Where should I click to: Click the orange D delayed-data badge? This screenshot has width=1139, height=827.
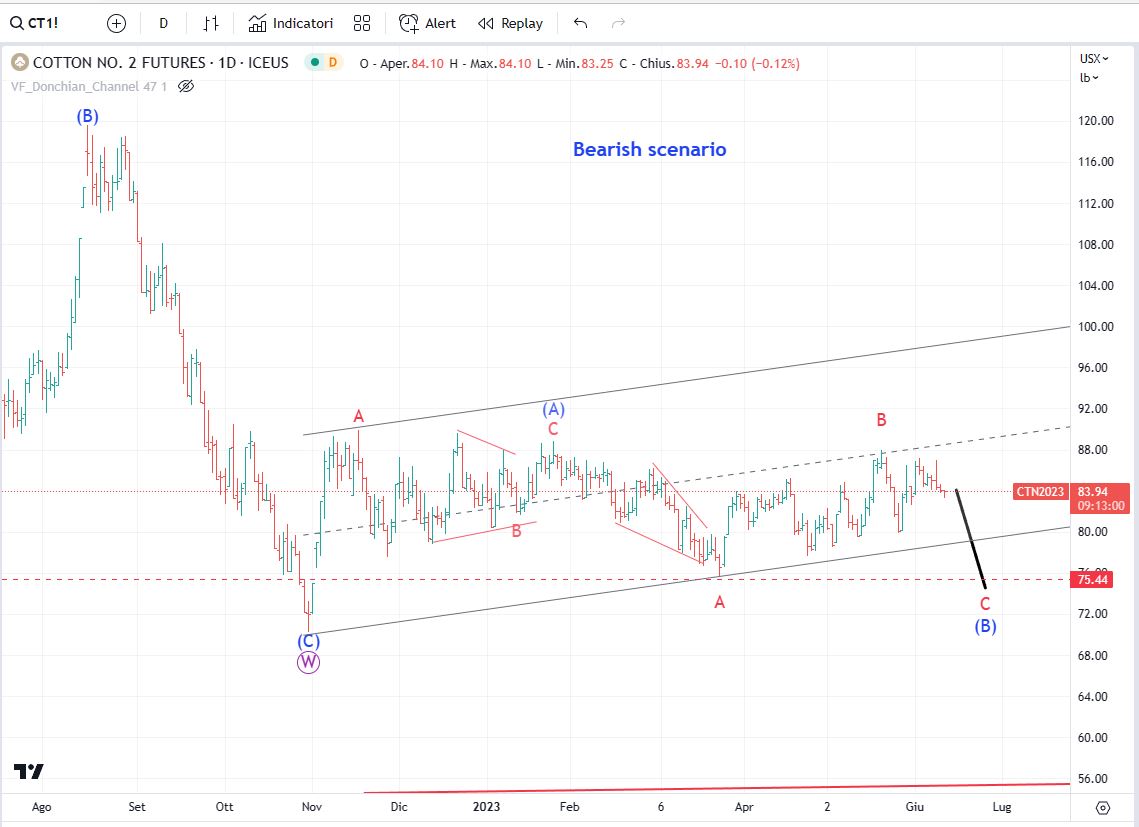tap(333, 63)
